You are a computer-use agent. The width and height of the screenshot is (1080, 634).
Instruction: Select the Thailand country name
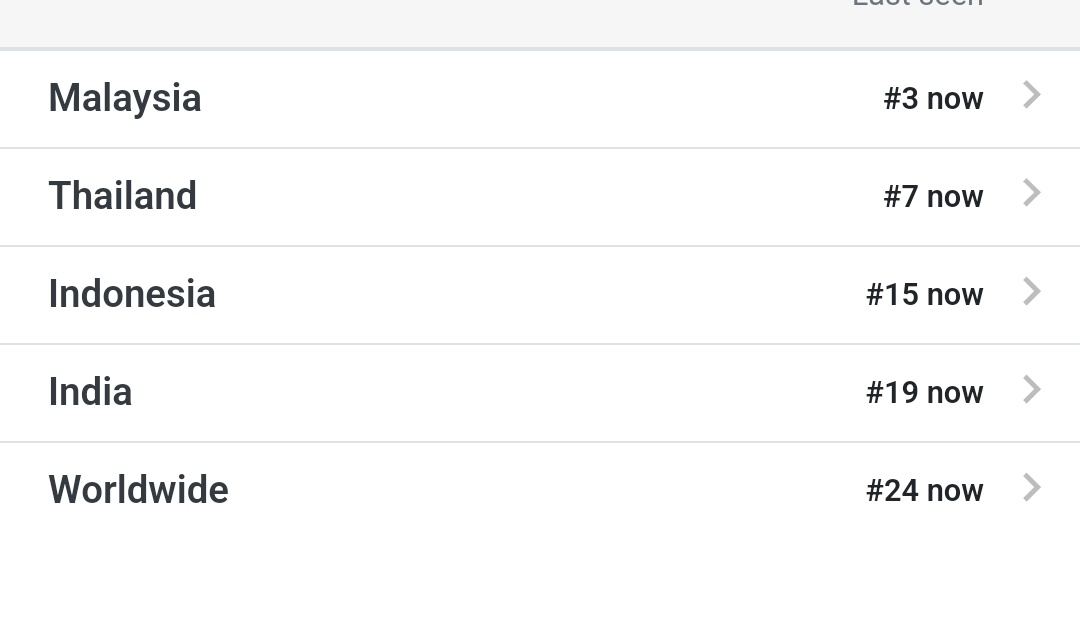point(123,196)
